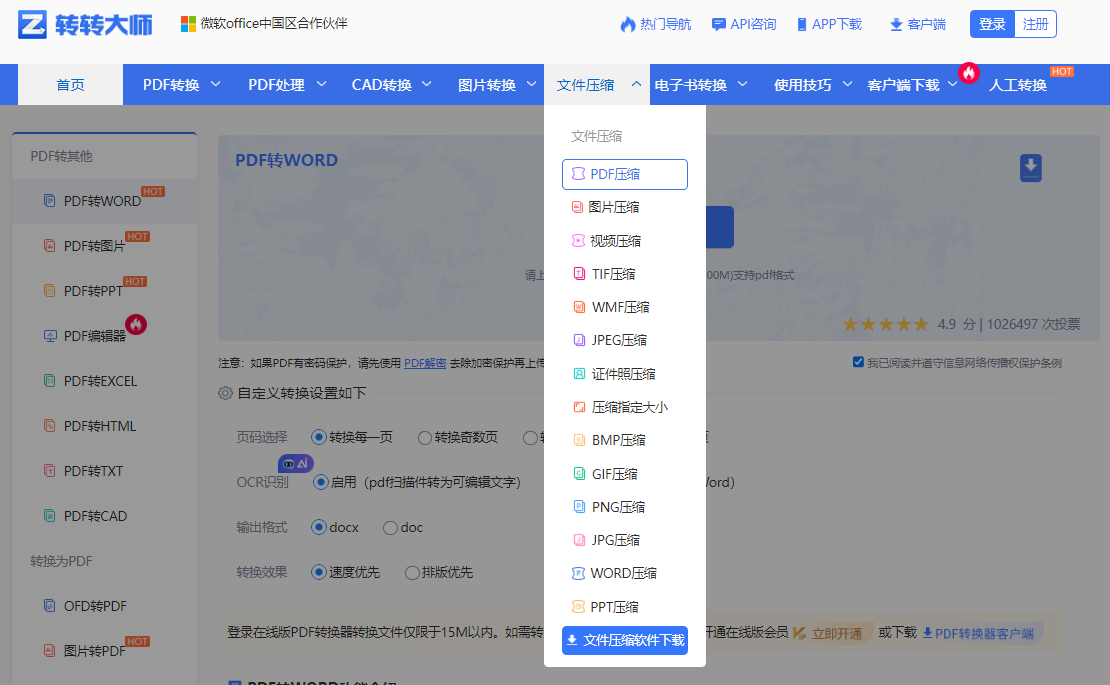This screenshot has height=685, width=1110.
Task: Click the 登录 button
Action: click(991, 23)
